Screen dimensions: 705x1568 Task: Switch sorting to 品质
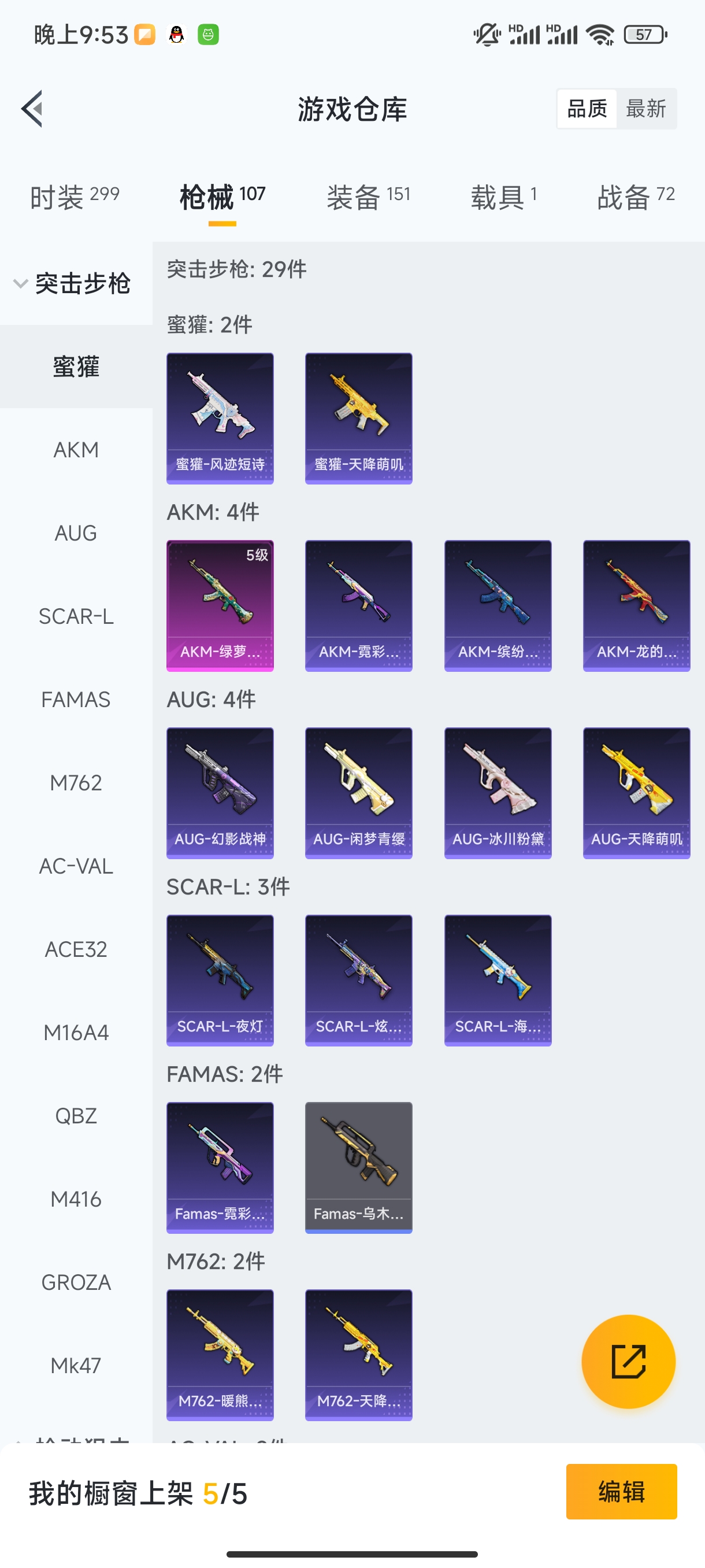click(x=587, y=109)
